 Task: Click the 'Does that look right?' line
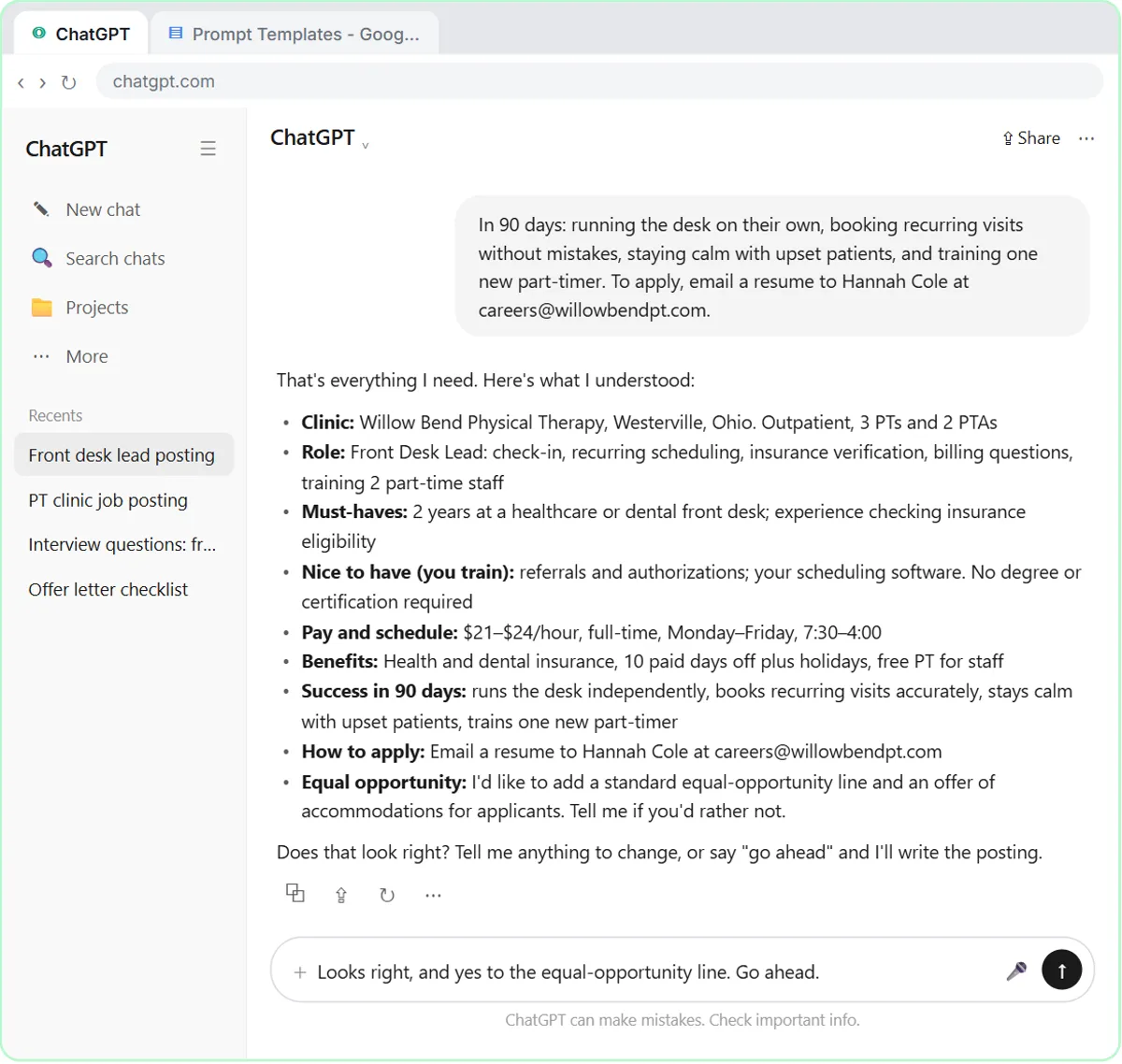(659, 853)
